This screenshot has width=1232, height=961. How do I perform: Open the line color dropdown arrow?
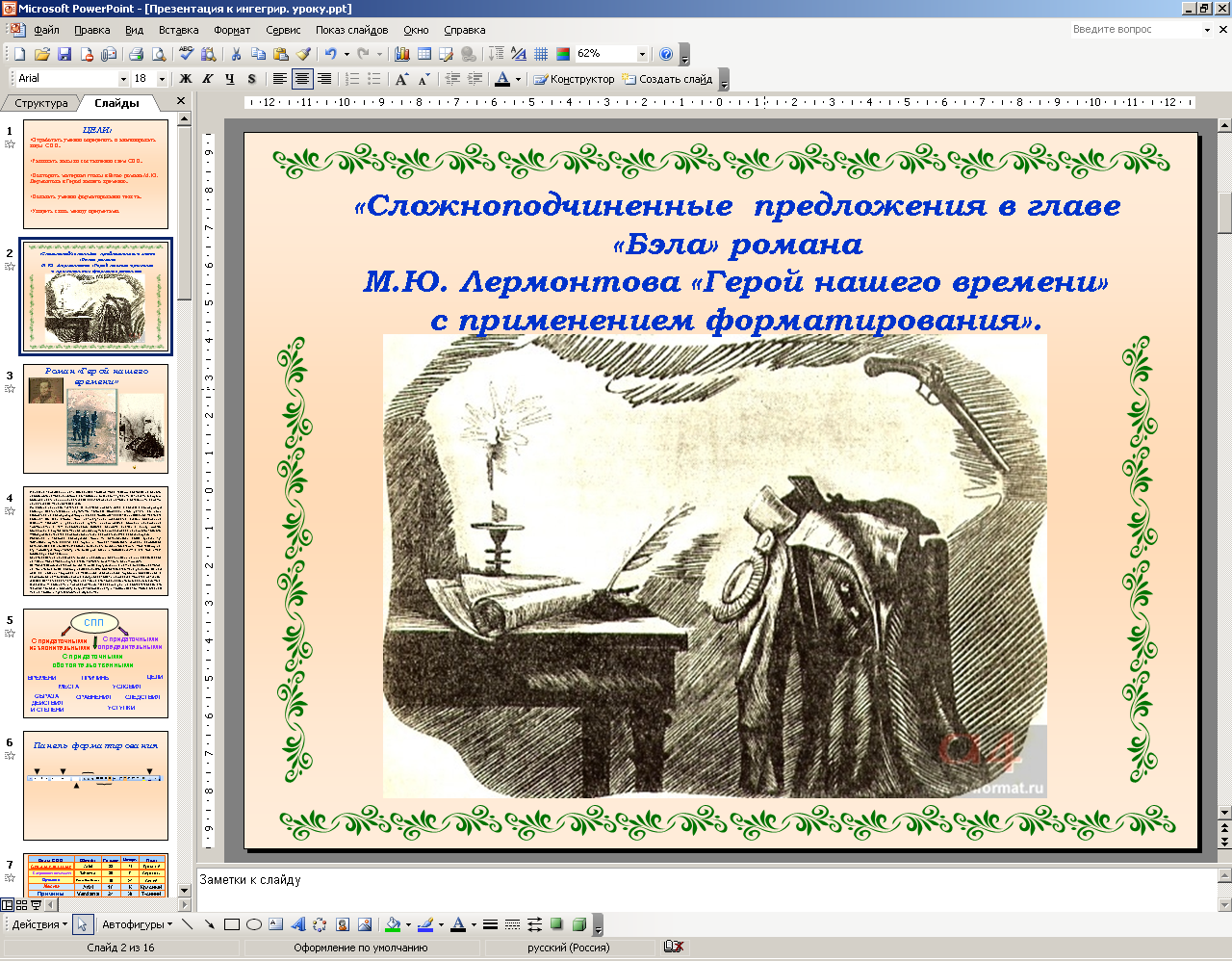click(x=441, y=924)
